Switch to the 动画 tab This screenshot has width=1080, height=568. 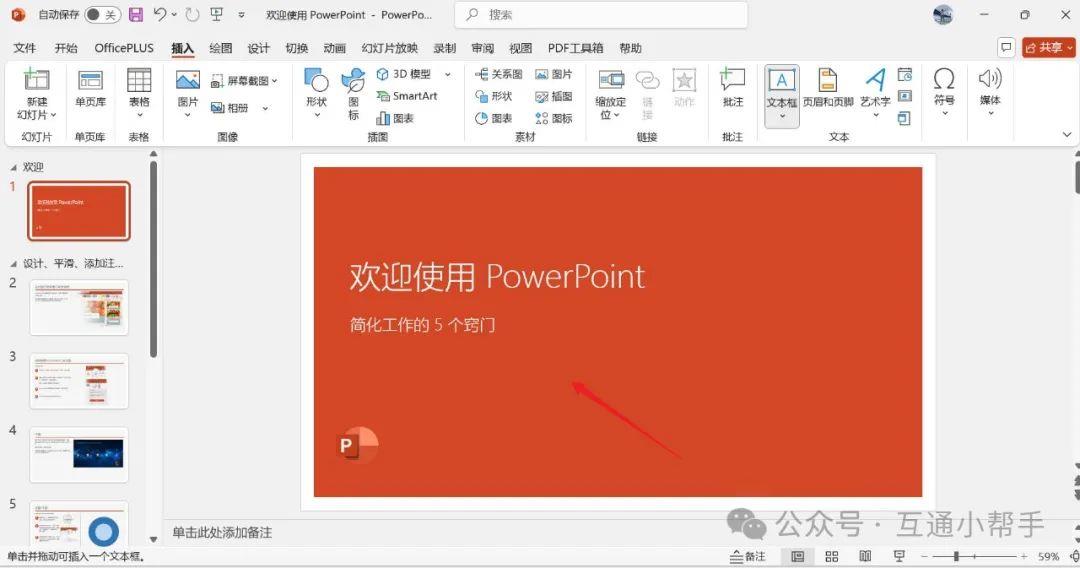[x=334, y=48]
